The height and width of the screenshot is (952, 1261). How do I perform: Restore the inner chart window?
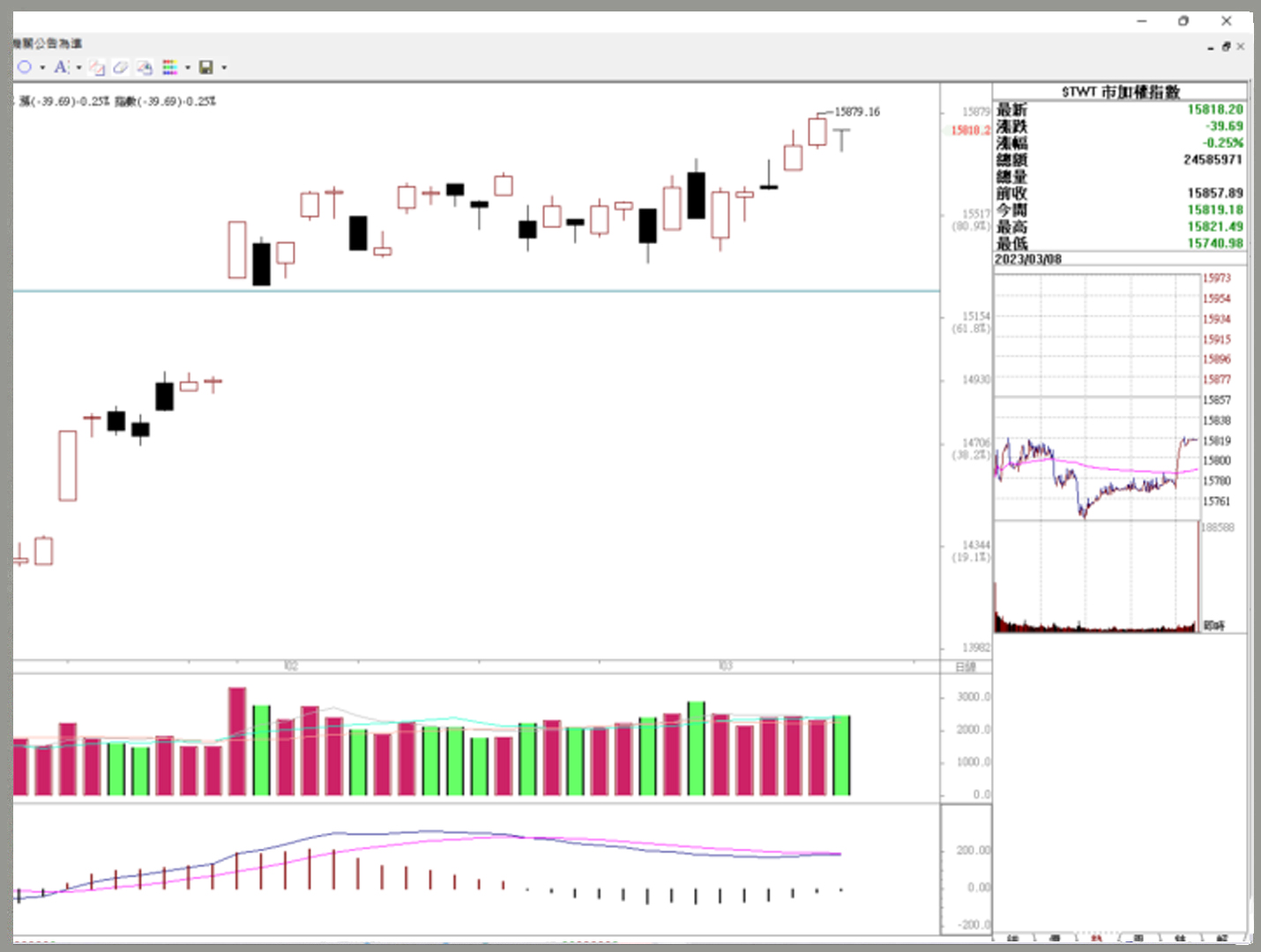[x=1226, y=47]
